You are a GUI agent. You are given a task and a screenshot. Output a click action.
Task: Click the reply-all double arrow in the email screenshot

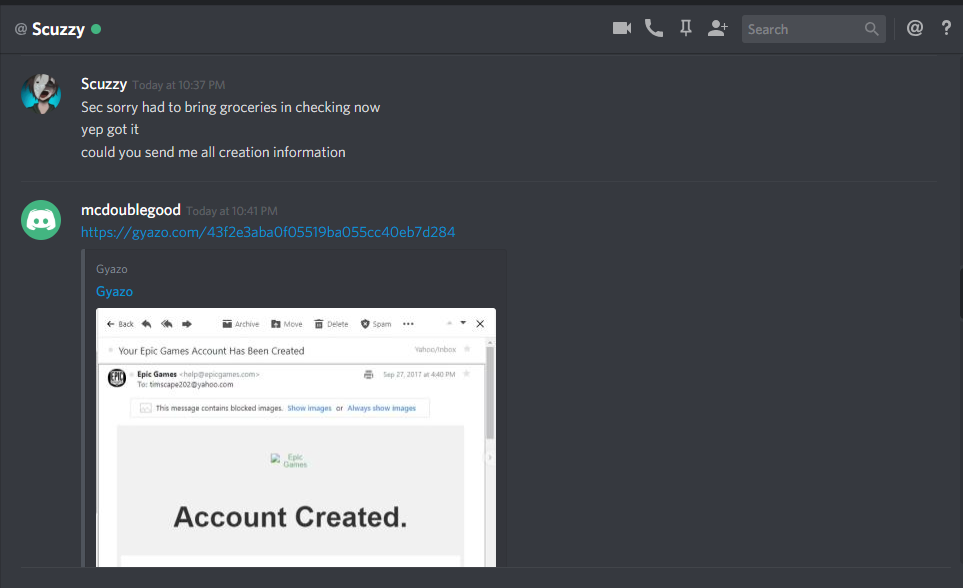coord(166,324)
